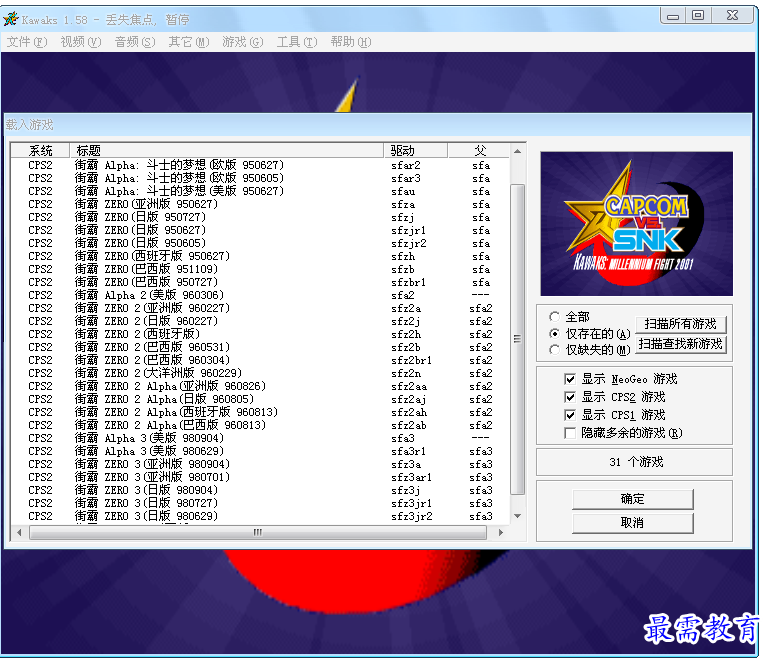Select the 街霸 Alpha 2(美版 960306) row

pyautogui.click(x=260, y=295)
